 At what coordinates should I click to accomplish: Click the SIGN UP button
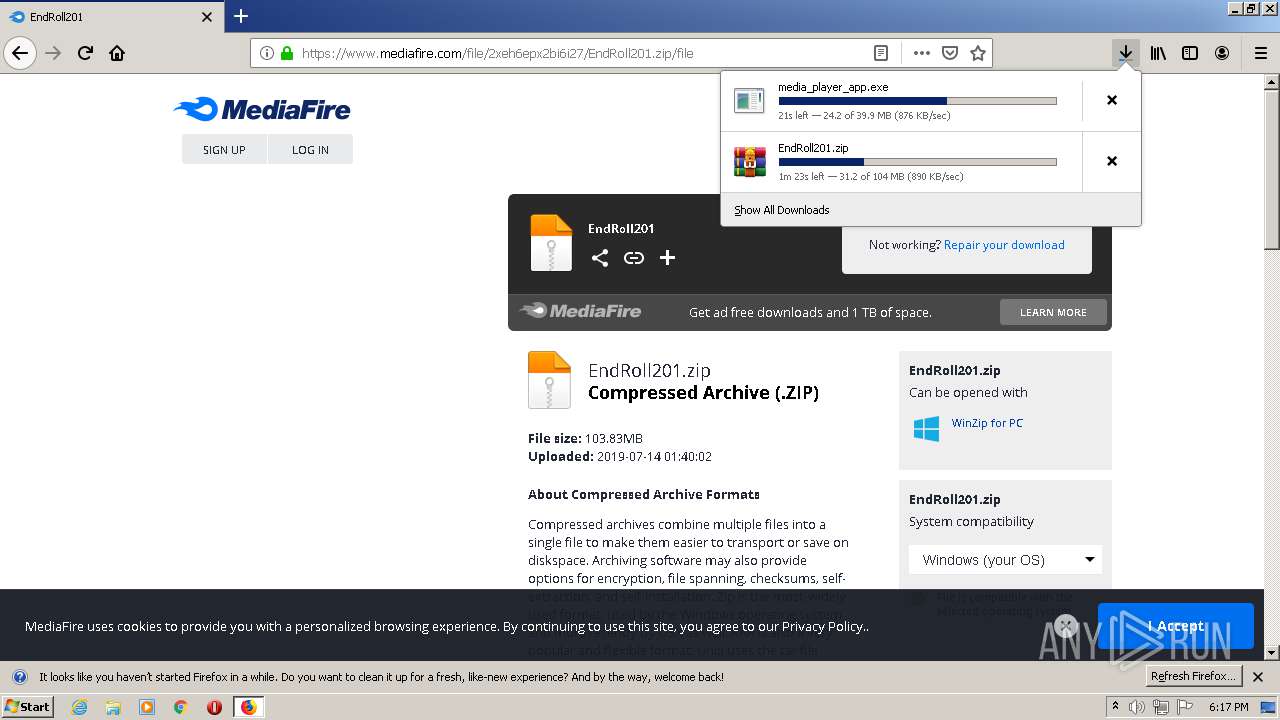coord(224,149)
